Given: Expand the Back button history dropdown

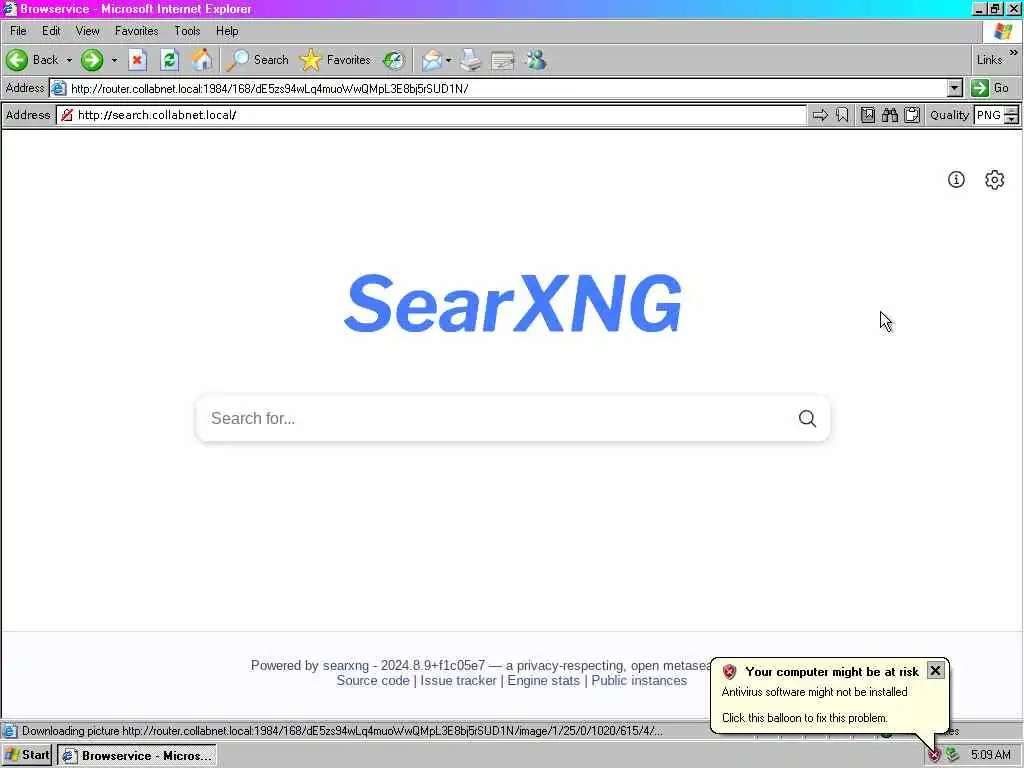Looking at the screenshot, I should click(x=69, y=60).
